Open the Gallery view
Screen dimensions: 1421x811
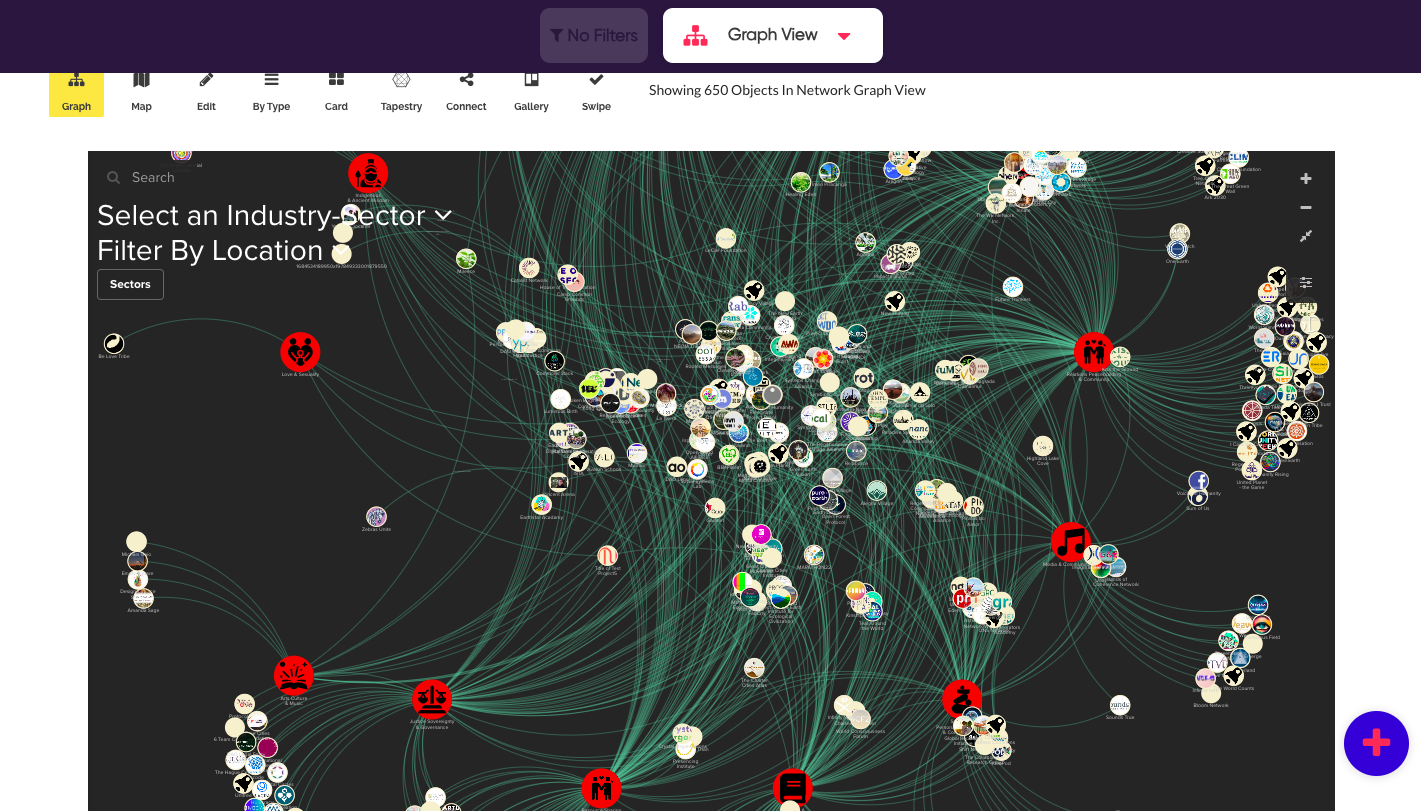tap(531, 91)
